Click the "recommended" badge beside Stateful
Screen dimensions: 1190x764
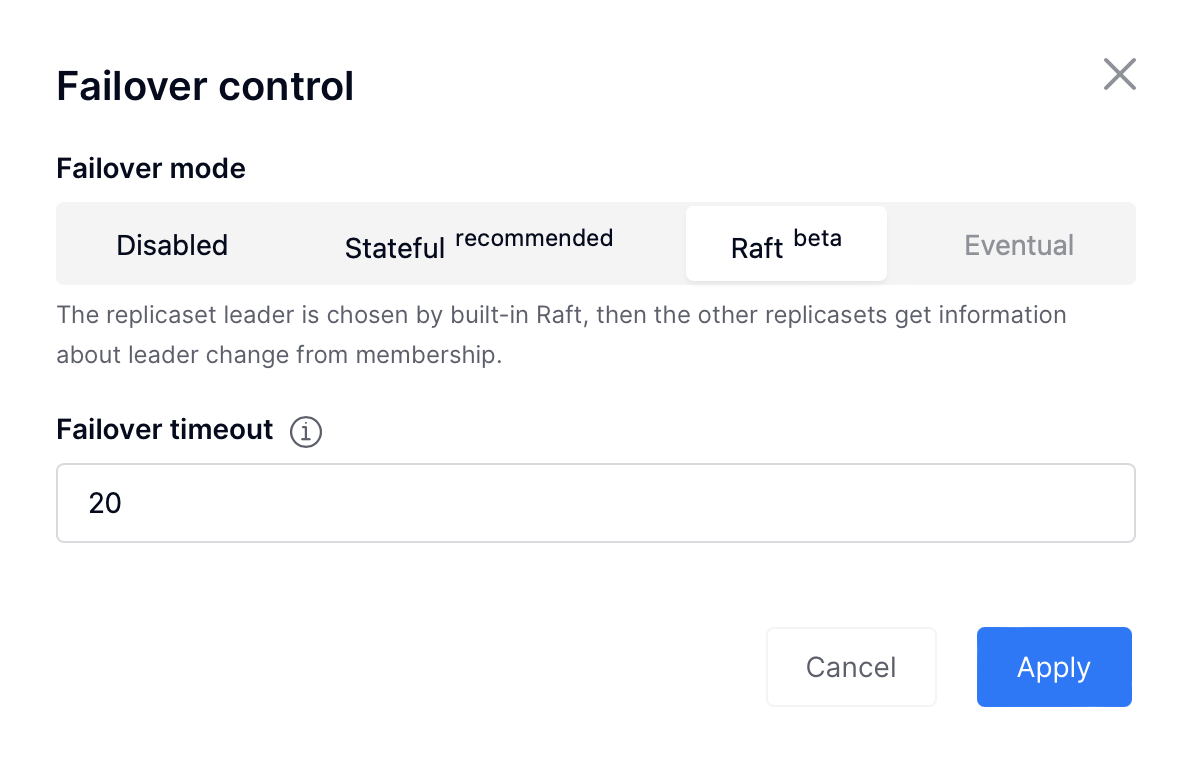click(534, 238)
